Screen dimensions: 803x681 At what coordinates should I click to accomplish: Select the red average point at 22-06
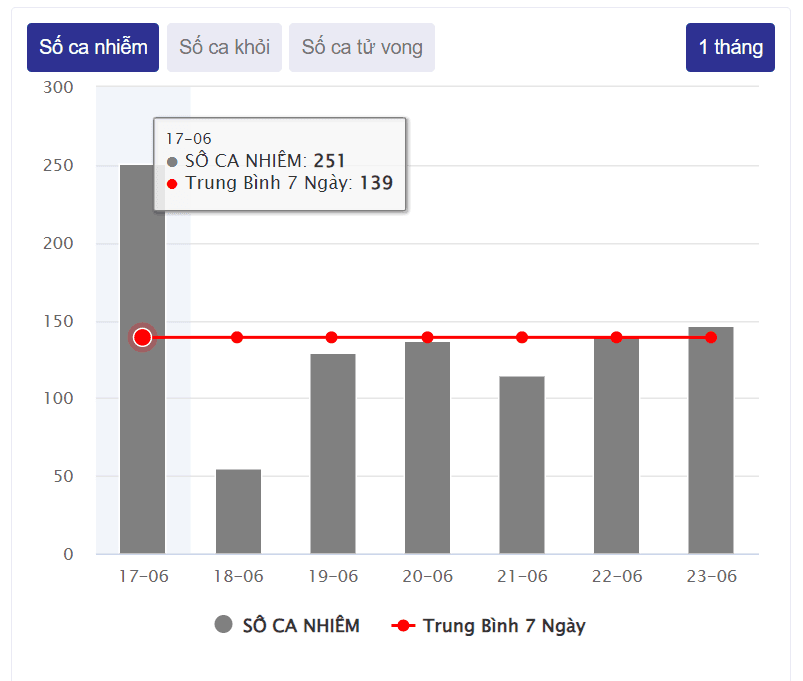coord(616,337)
